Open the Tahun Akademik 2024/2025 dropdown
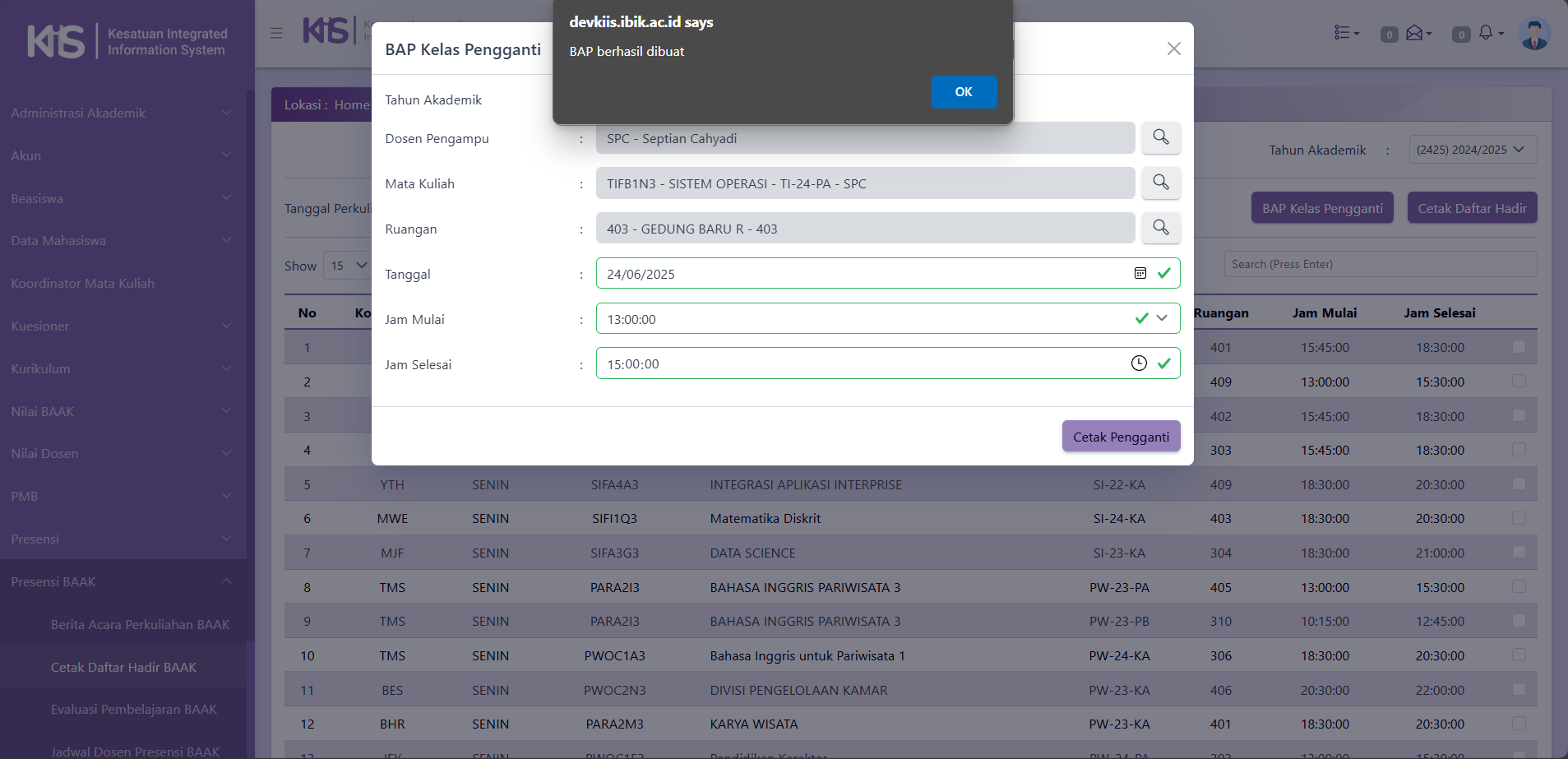The image size is (1568, 759). (1472, 150)
